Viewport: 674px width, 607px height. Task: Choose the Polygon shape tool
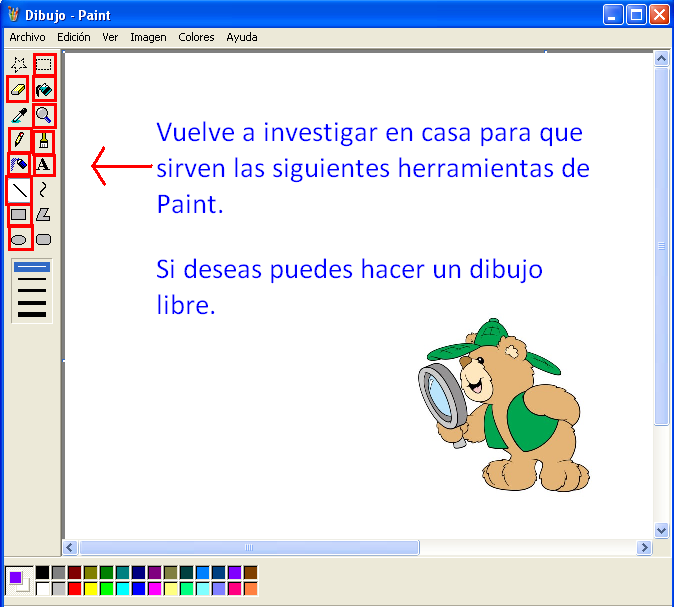point(44,214)
